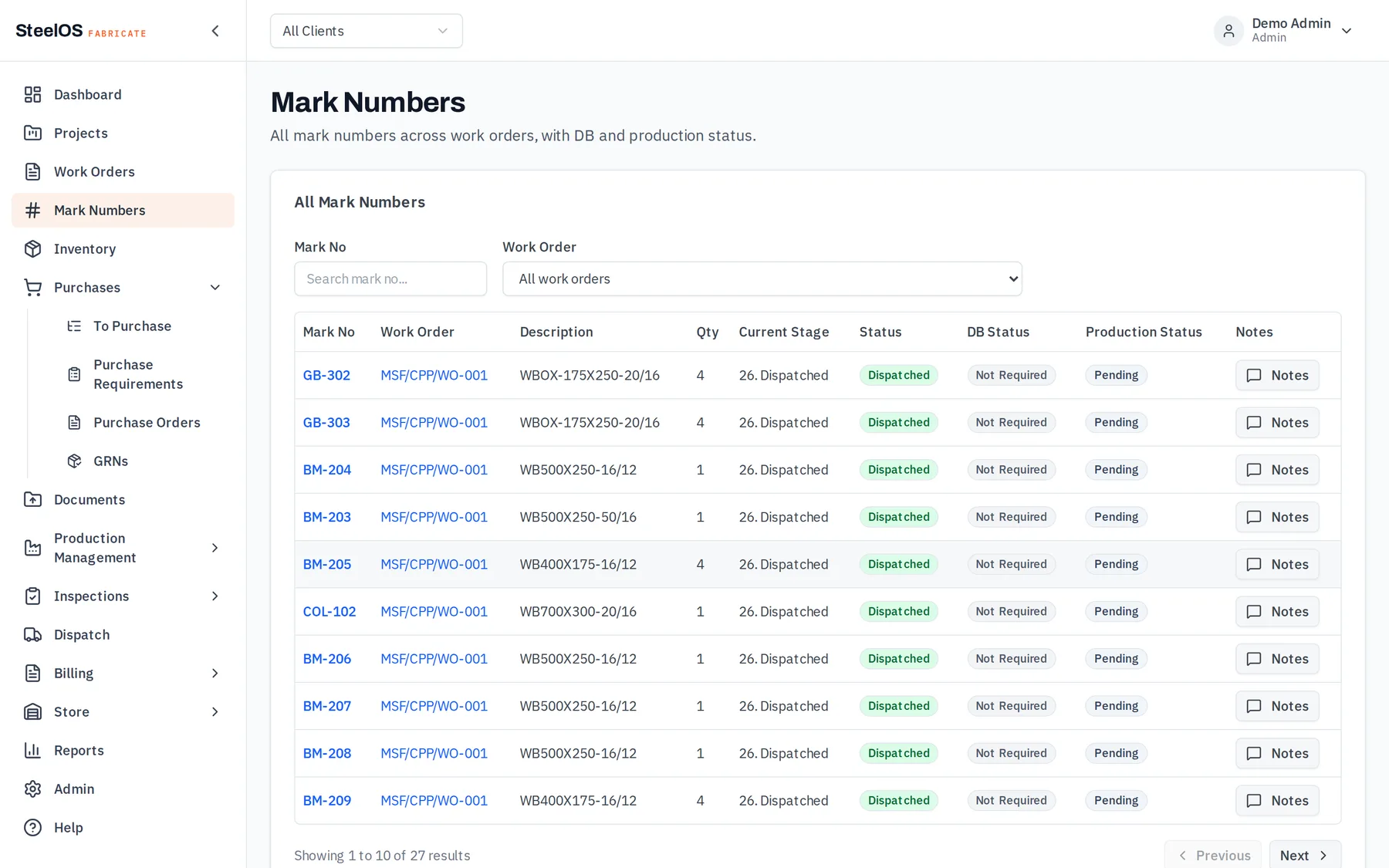Image resolution: width=1389 pixels, height=868 pixels.
Task: Open the Demo Admin account menu chevron
Action: 1347,31
